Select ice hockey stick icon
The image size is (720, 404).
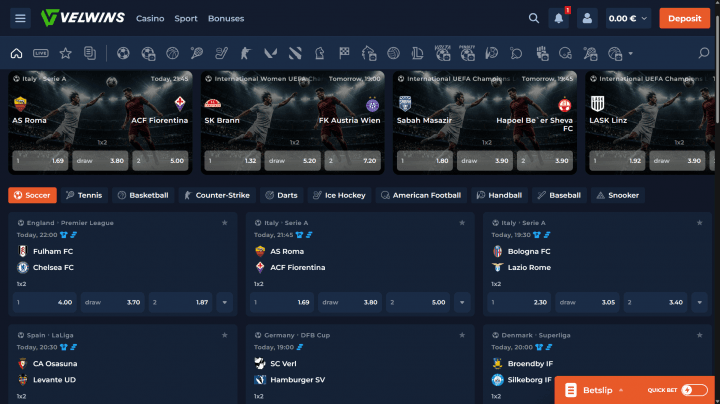(221, 53)
